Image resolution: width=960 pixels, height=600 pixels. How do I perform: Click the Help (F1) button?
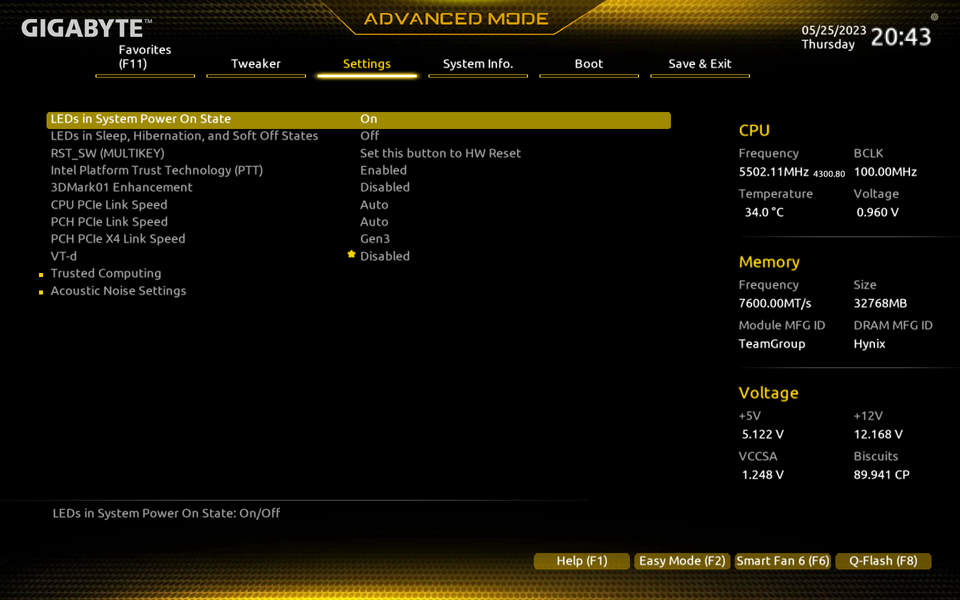pyautogui.click(x=582, y=561)
